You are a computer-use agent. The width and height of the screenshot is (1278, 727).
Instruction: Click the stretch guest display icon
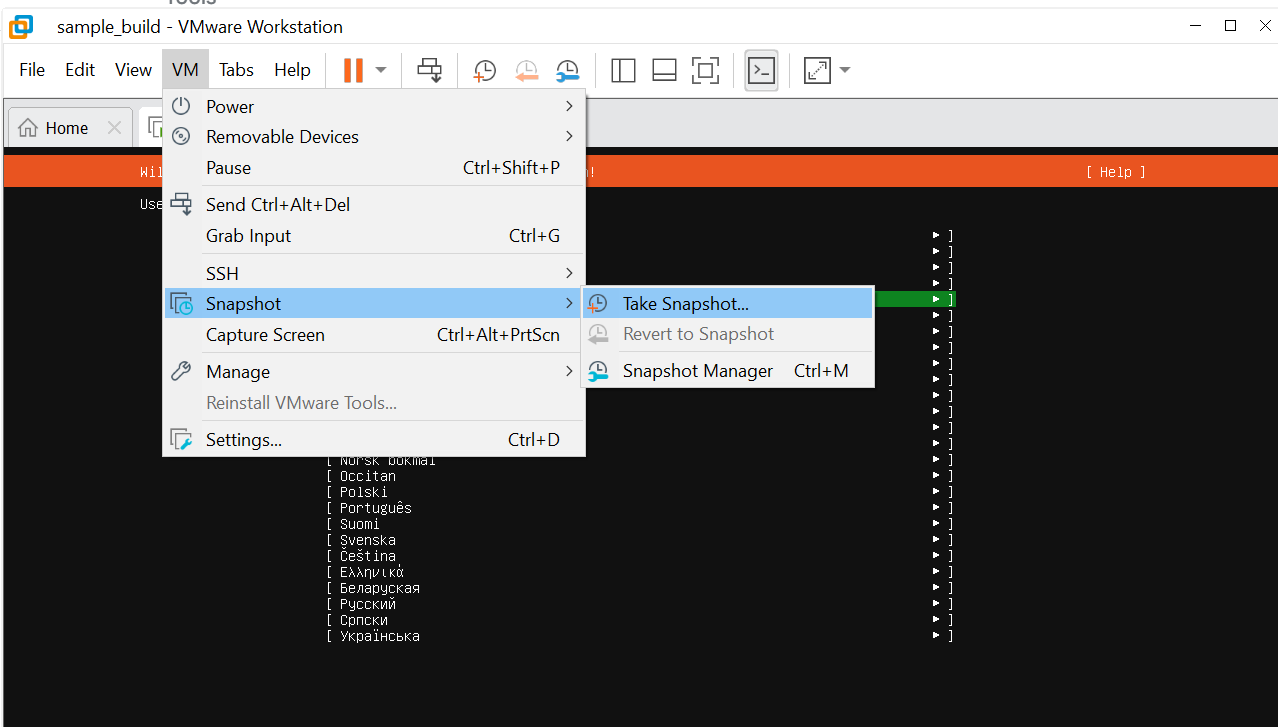tap(817, 70)
